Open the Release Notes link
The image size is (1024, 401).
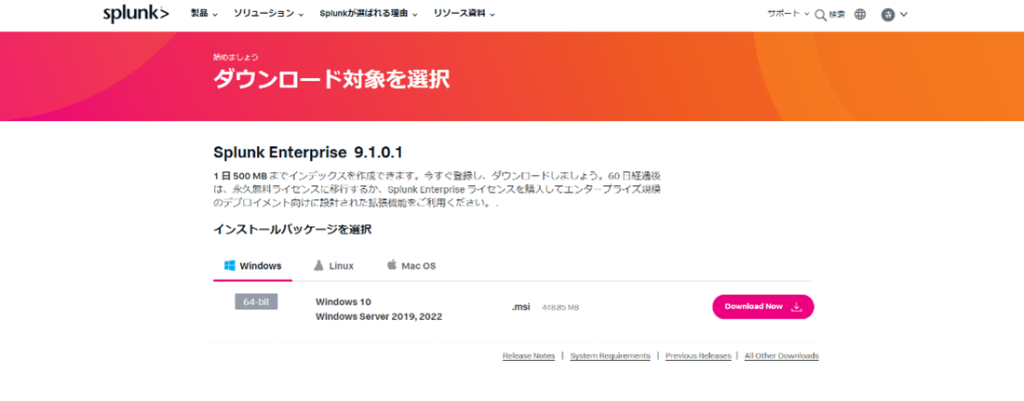coord(528,356)
